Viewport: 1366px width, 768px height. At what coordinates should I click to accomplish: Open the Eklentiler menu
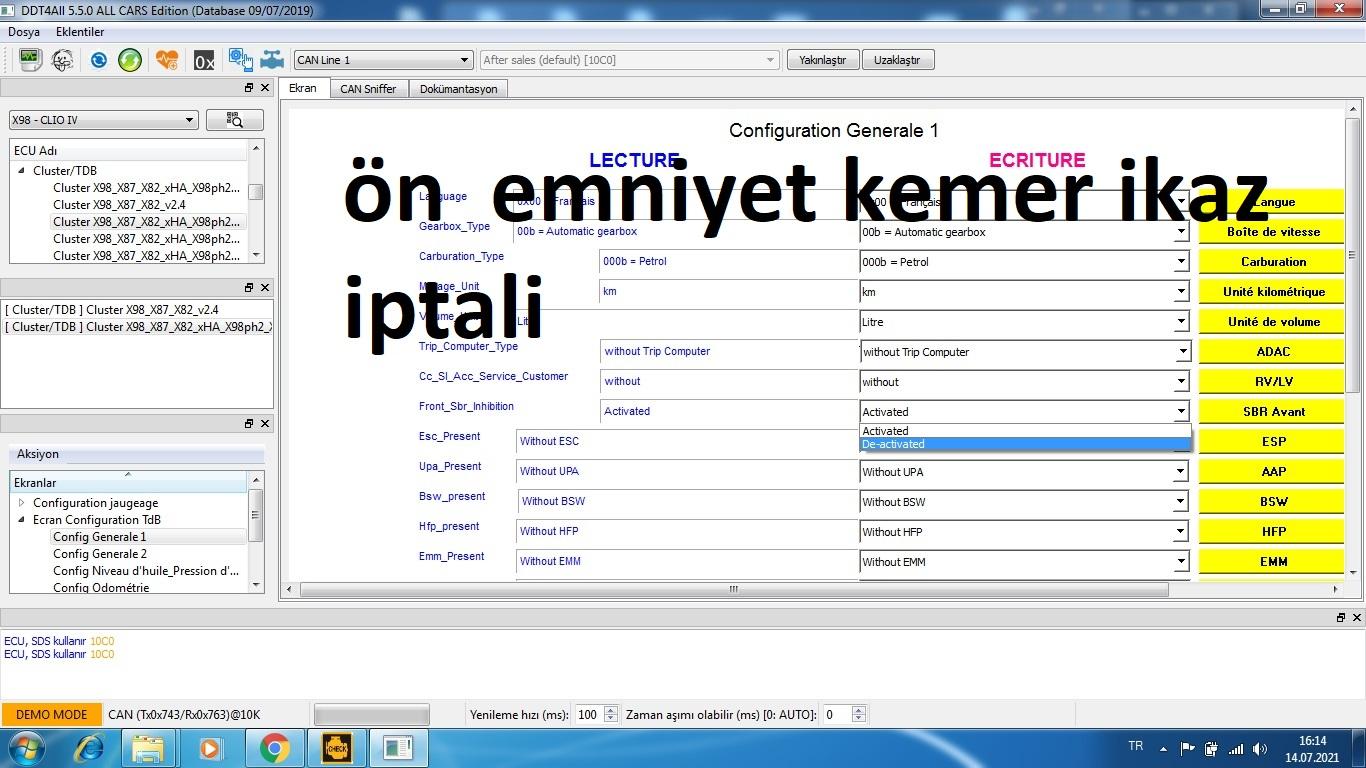tap(80, 32)
